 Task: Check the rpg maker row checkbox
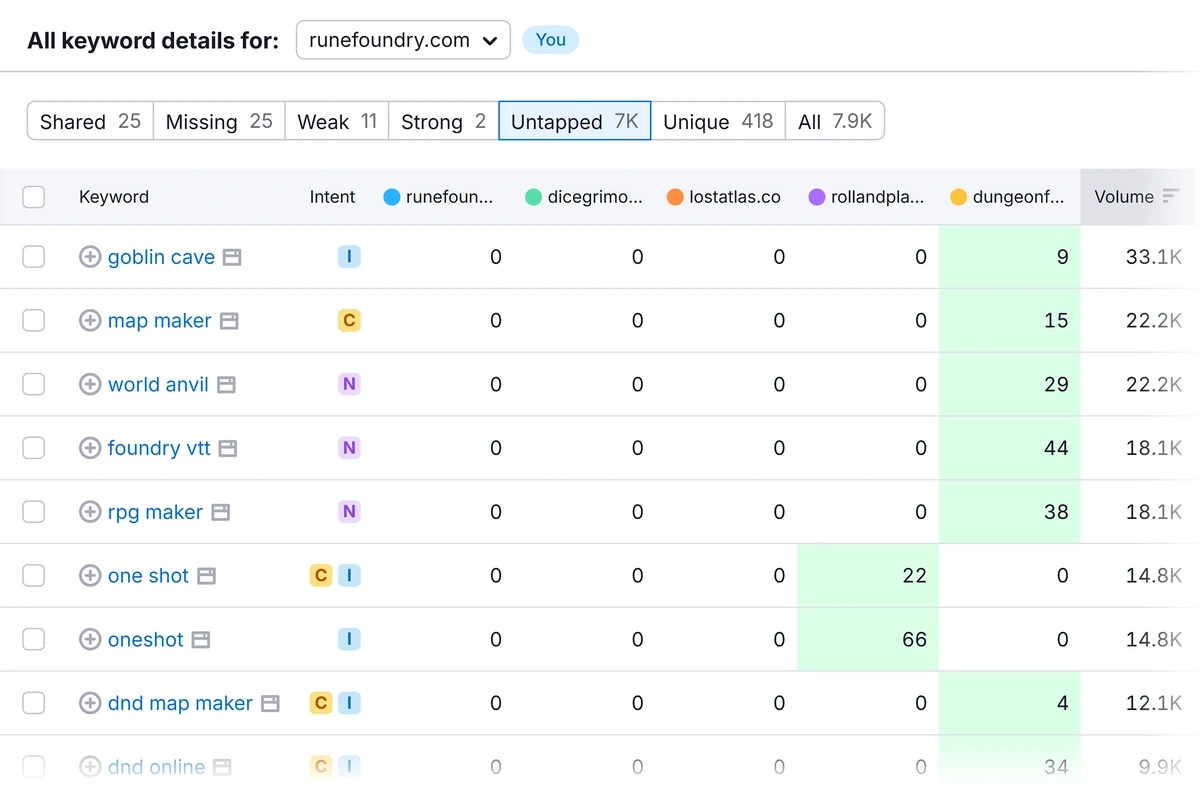click(x=34, y=512)
